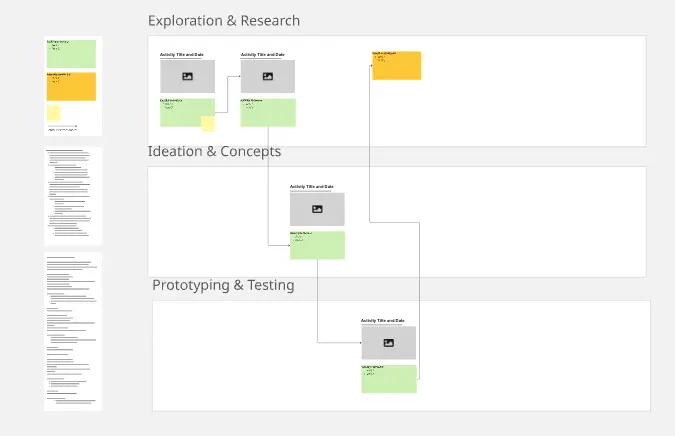This screenshot has height=436, width=675.
Task: Click the orange note in Exploration & Research frame
Action: pyautogui.click(x=397, y=66)
